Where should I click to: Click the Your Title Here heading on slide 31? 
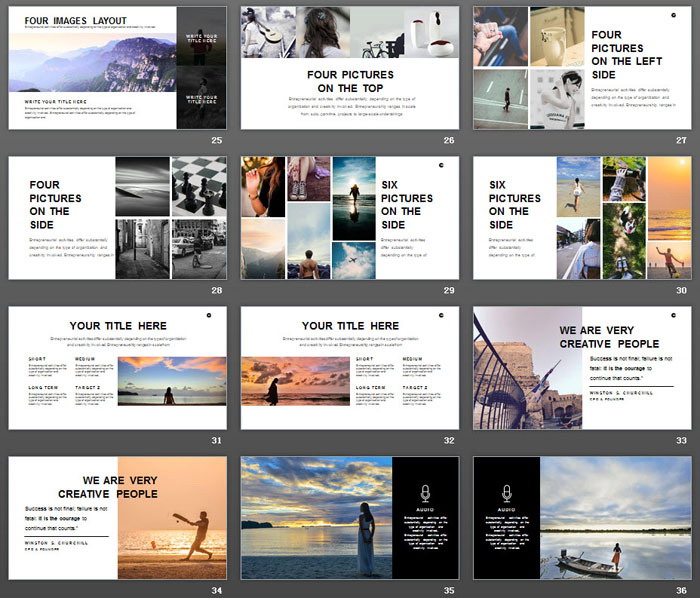click(118, 326)
